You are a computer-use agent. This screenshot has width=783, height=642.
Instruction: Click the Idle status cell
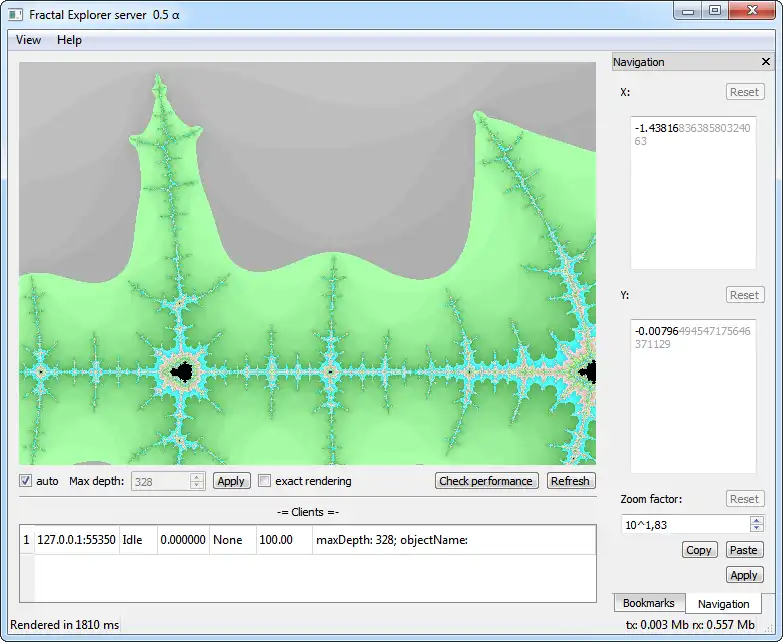tap(138, 540)
